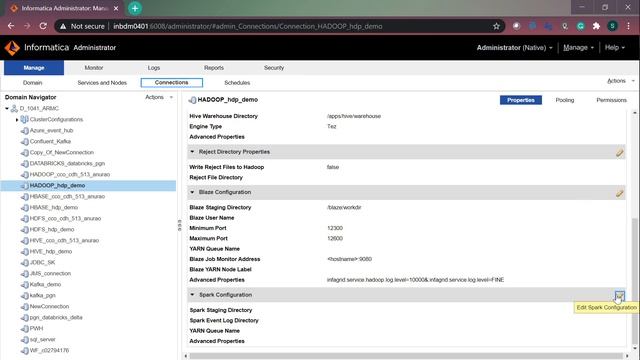Click the Azure_event_hub connection icon

click(24, 131)
